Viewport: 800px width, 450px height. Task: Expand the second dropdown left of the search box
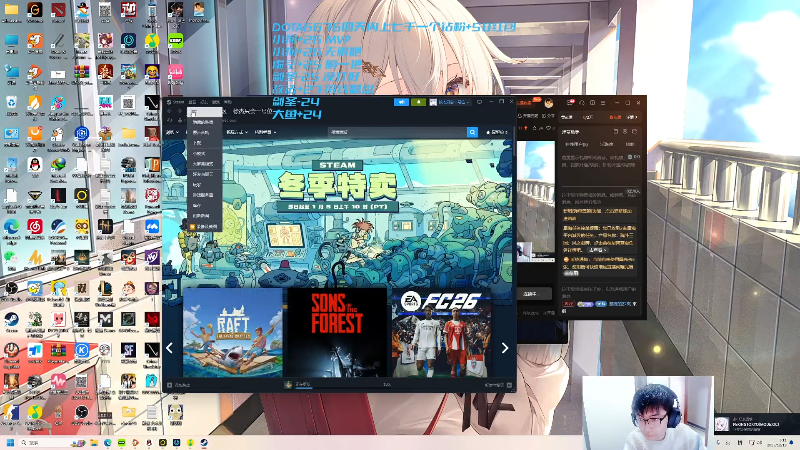tap(237, 132)
